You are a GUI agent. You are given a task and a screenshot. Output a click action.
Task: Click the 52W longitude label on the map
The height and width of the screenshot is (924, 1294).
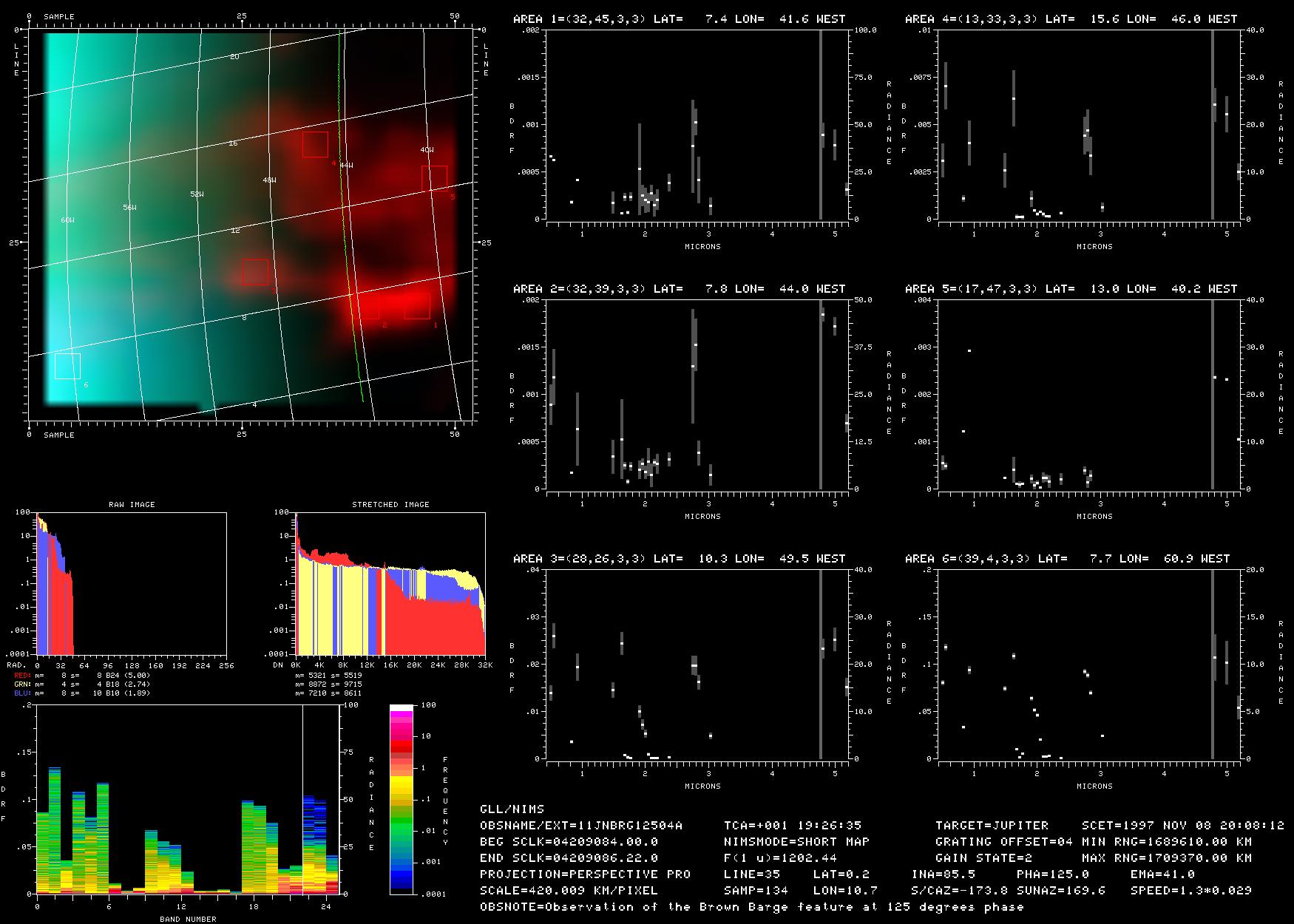[197, 194]
